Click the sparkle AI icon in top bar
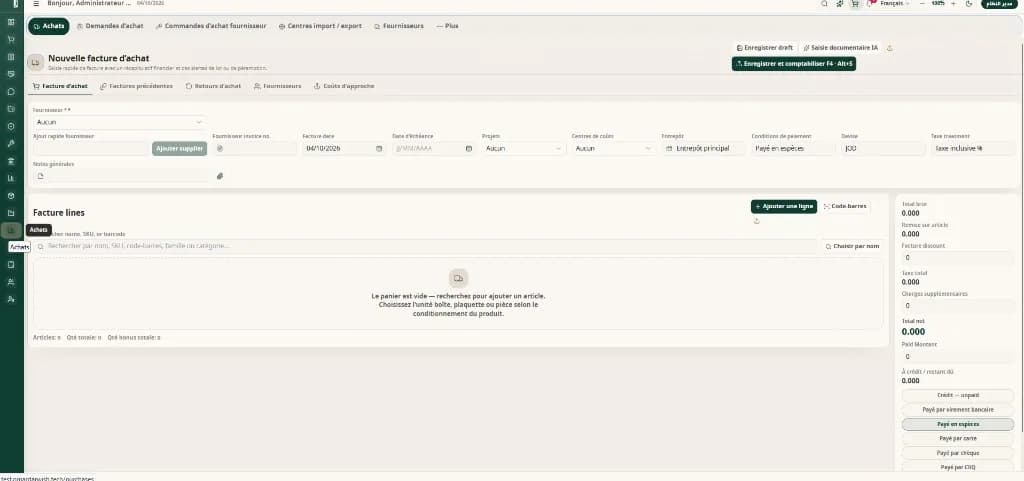This screenshot has height=481, width=1024. tap(840, 3)
